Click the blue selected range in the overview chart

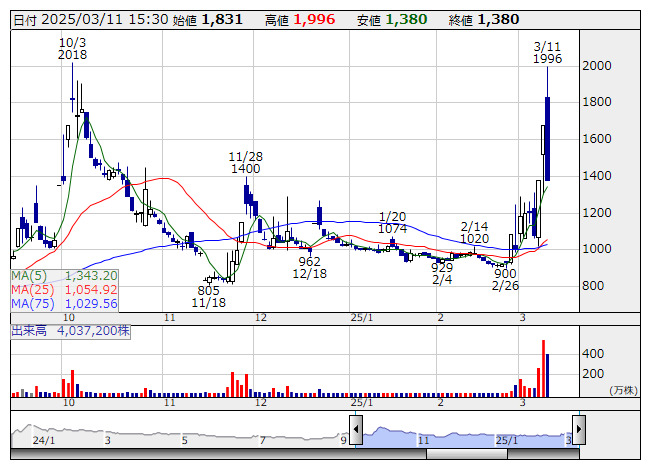(x=467, y=437)
